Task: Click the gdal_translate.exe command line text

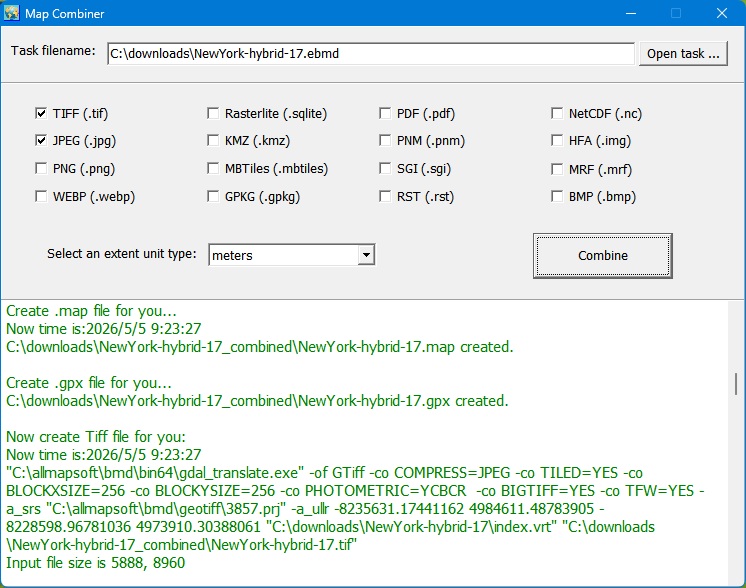Action: pyautogui.click(x=355, y=509)
